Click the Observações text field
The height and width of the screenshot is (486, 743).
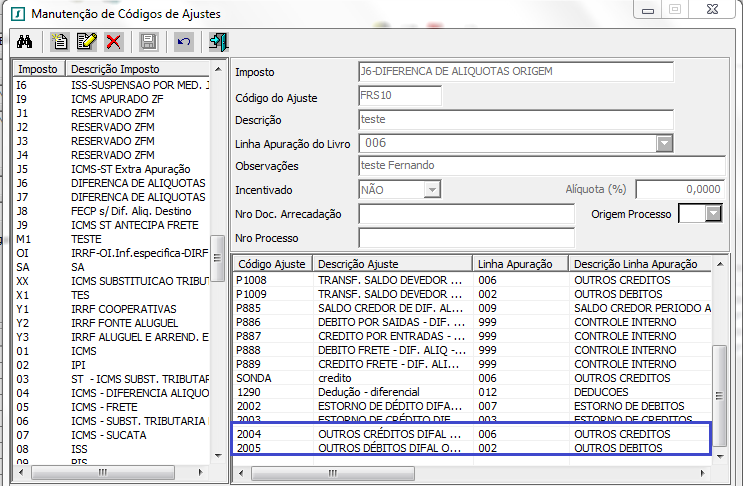point(540,166)
